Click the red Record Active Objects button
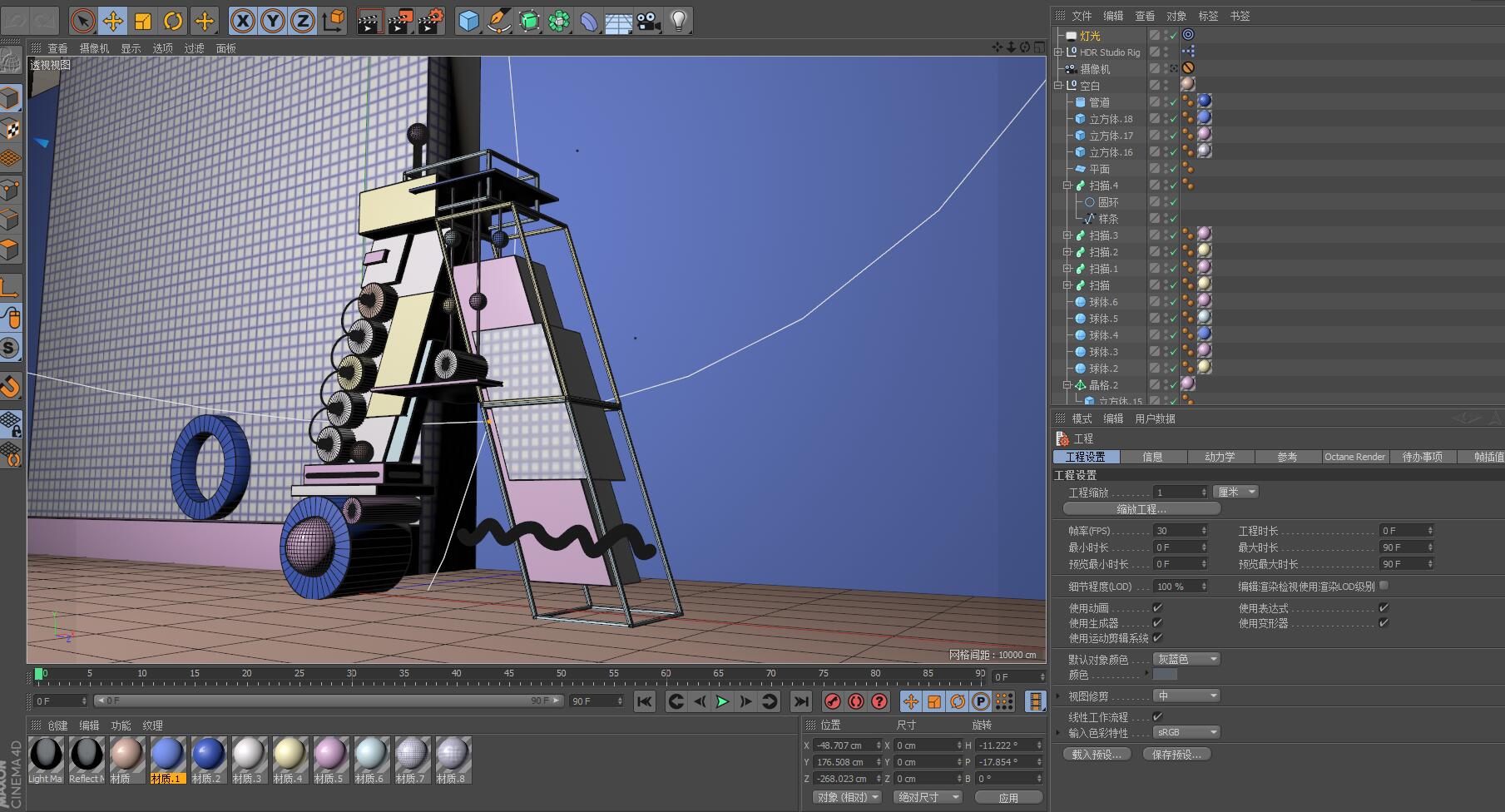This screenshot has height=812, width=1505. (x=833, y=701)
